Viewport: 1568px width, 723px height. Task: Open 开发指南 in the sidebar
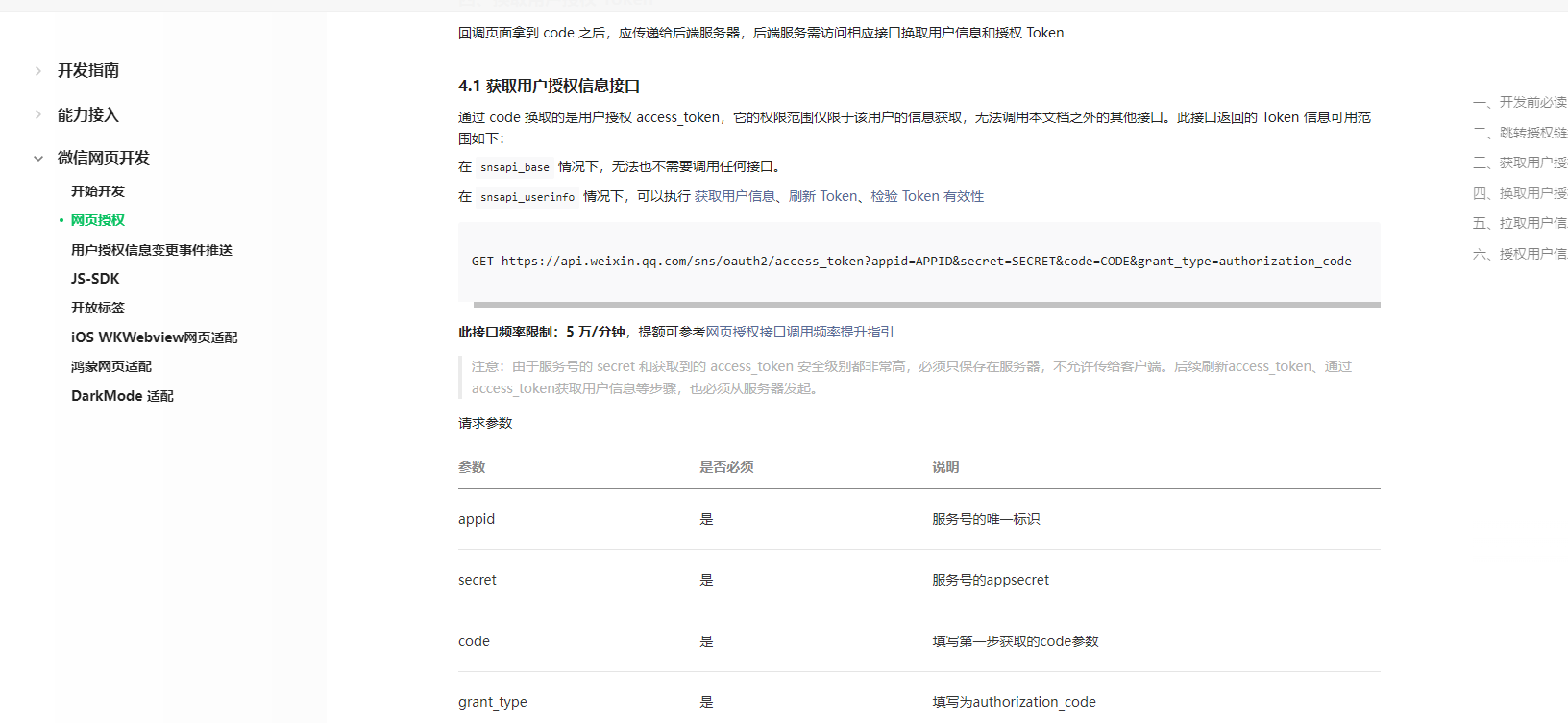coord(88,71)
